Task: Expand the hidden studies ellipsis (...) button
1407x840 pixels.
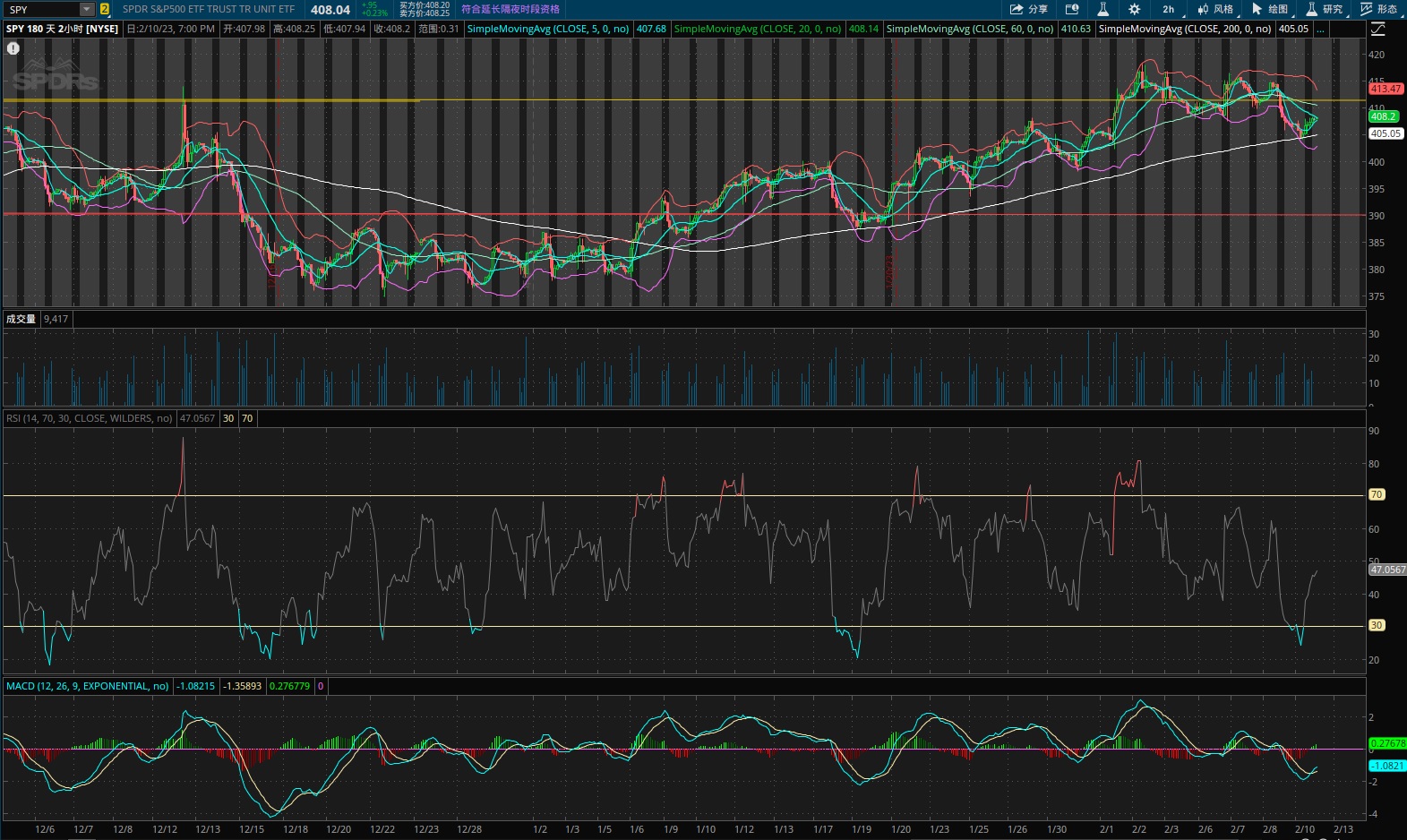Action: (x=1321, y=29)
